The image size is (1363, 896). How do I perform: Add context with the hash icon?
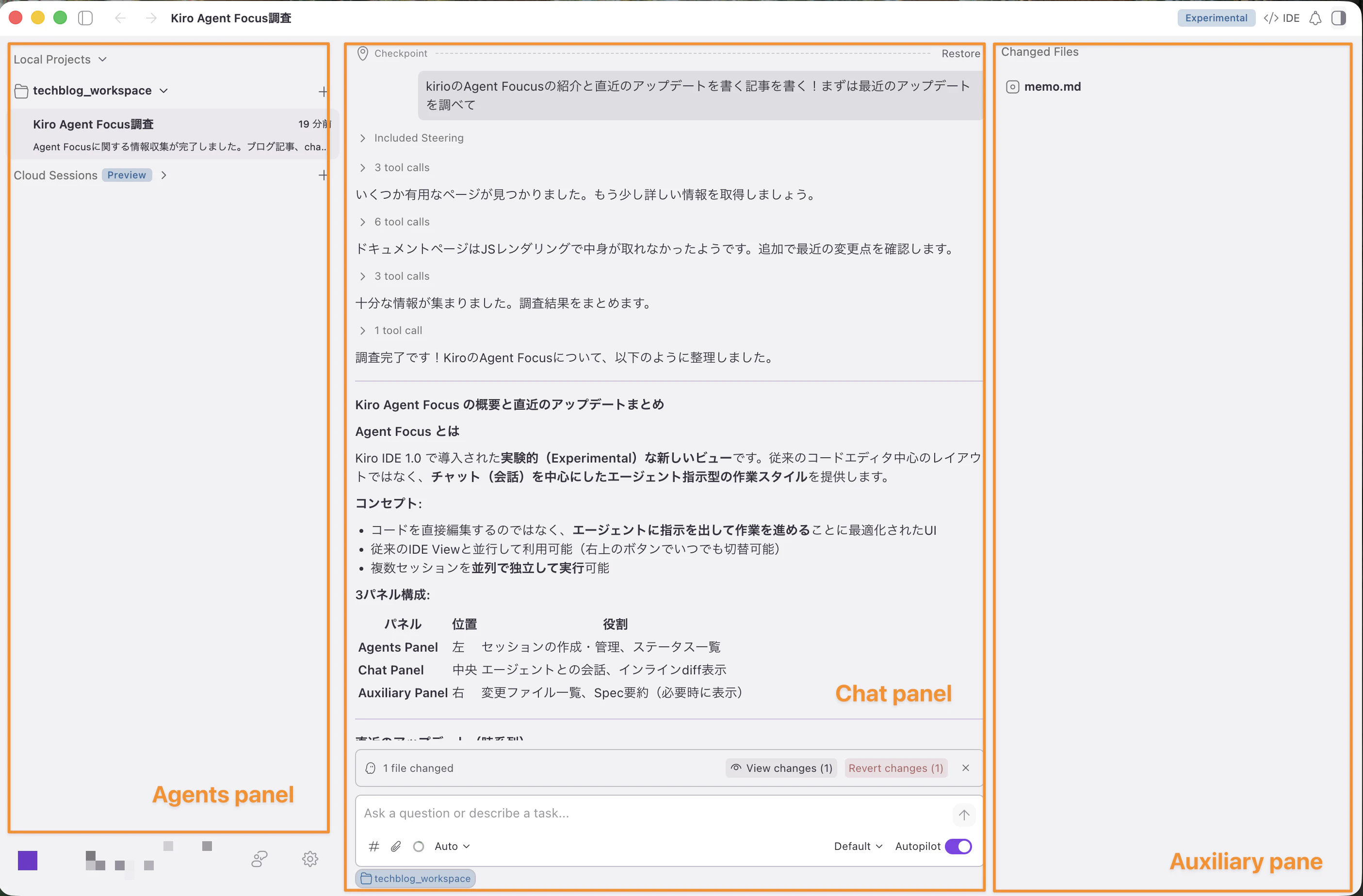click(x=374, y=847)
